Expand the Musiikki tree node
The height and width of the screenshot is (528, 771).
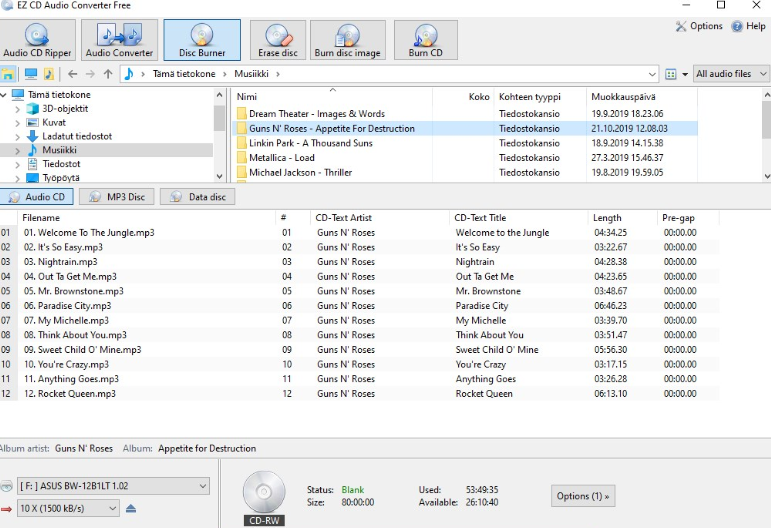(x=18, y=150)
